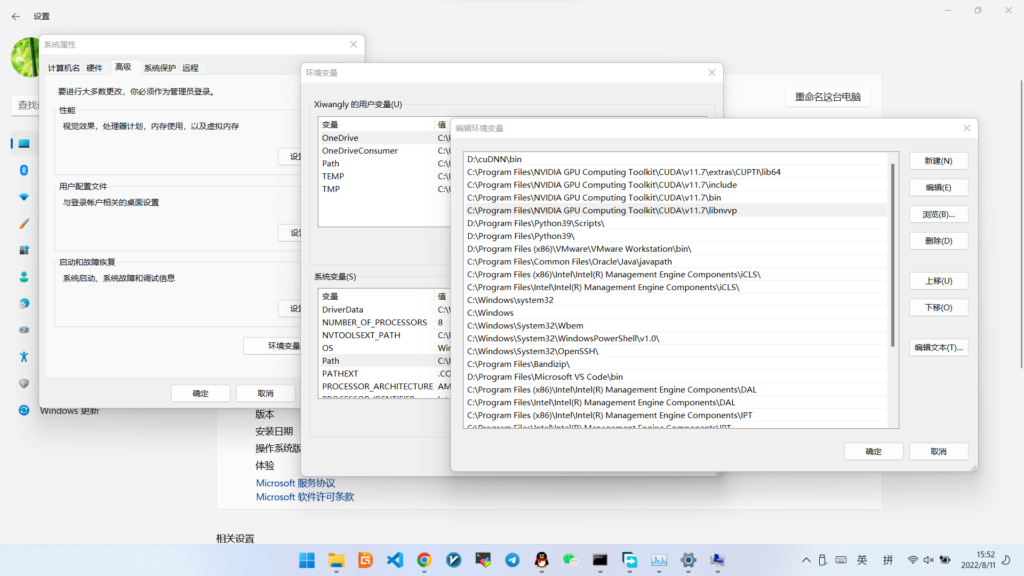1024x576 pixels.
Task: Click the 编辑(E) button
Action: click(938, 187)
